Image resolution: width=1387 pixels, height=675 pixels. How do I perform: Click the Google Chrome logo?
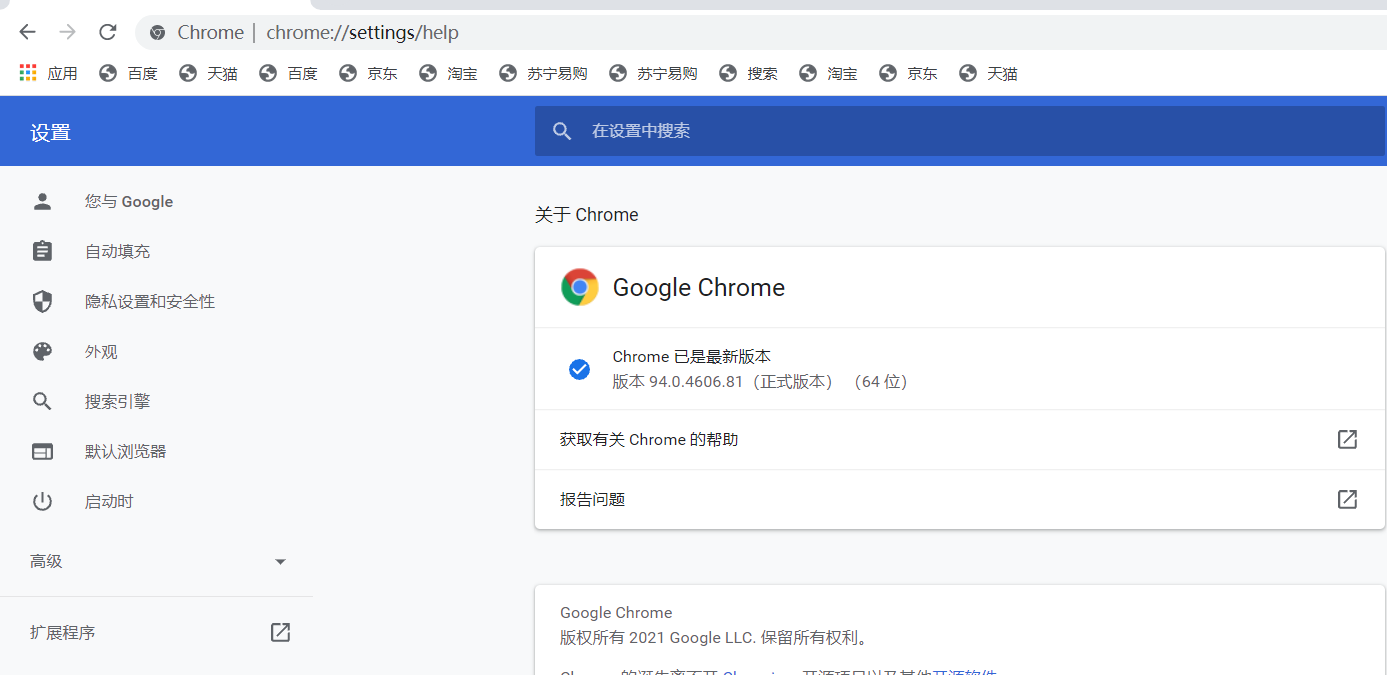point(580,287)
